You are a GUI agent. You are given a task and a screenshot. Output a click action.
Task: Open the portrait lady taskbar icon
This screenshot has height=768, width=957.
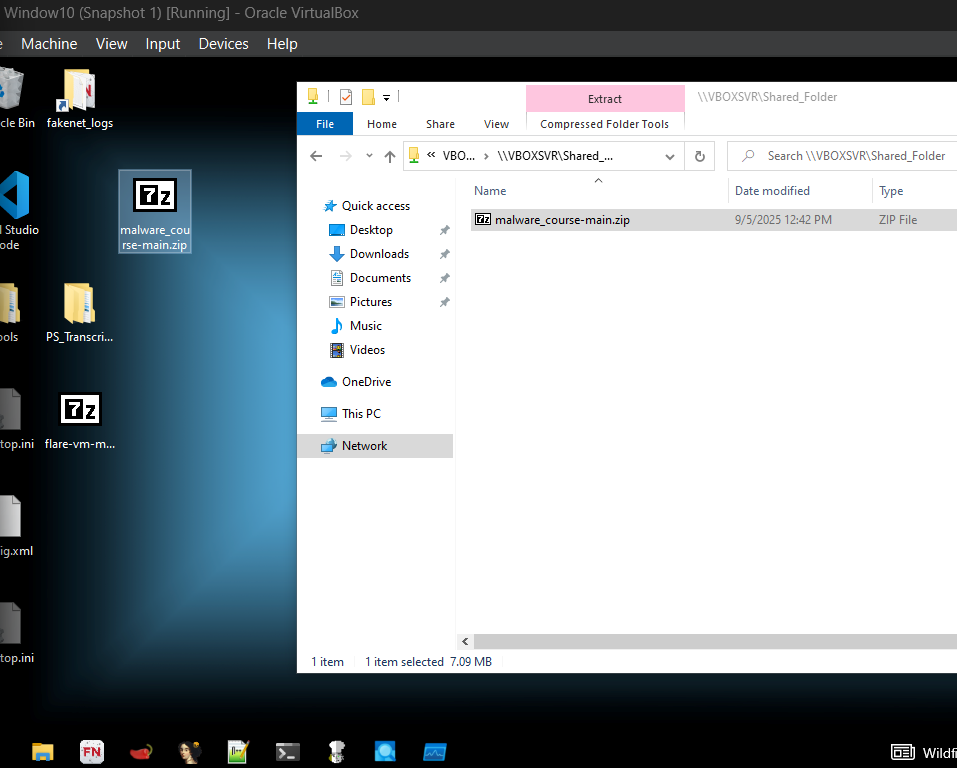(x=190, y=752)
